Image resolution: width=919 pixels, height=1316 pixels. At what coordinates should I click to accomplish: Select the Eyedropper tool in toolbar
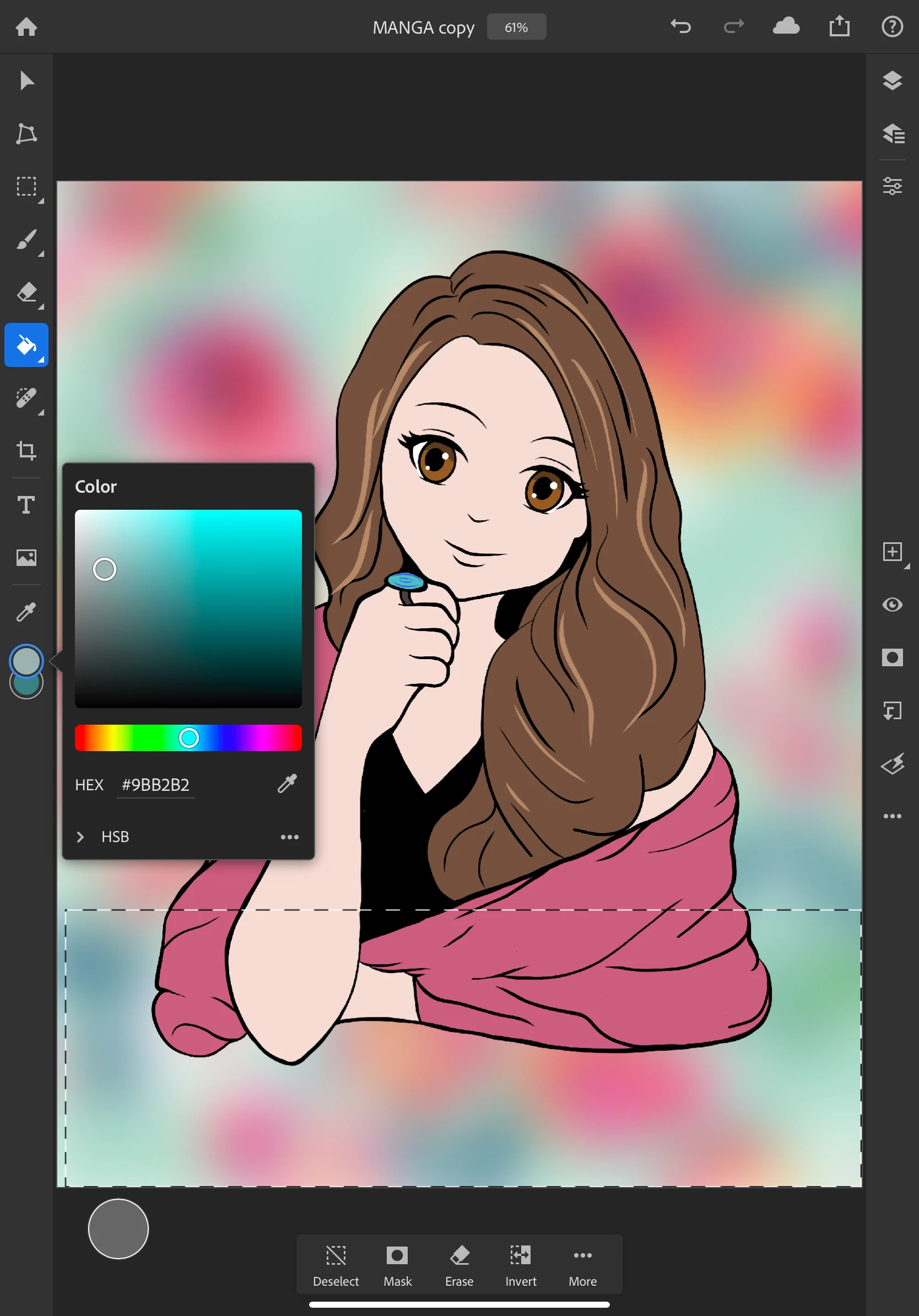click(x=26, y=612)
